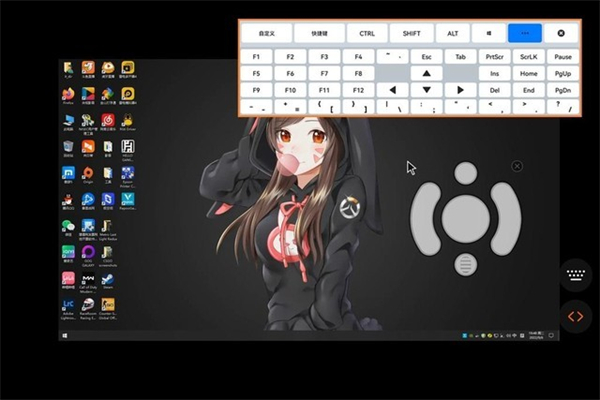The width and height of the screenshot is (600, 400).
Task: Show keyboard using the floating keyboard icon
Action: [577, 274]
